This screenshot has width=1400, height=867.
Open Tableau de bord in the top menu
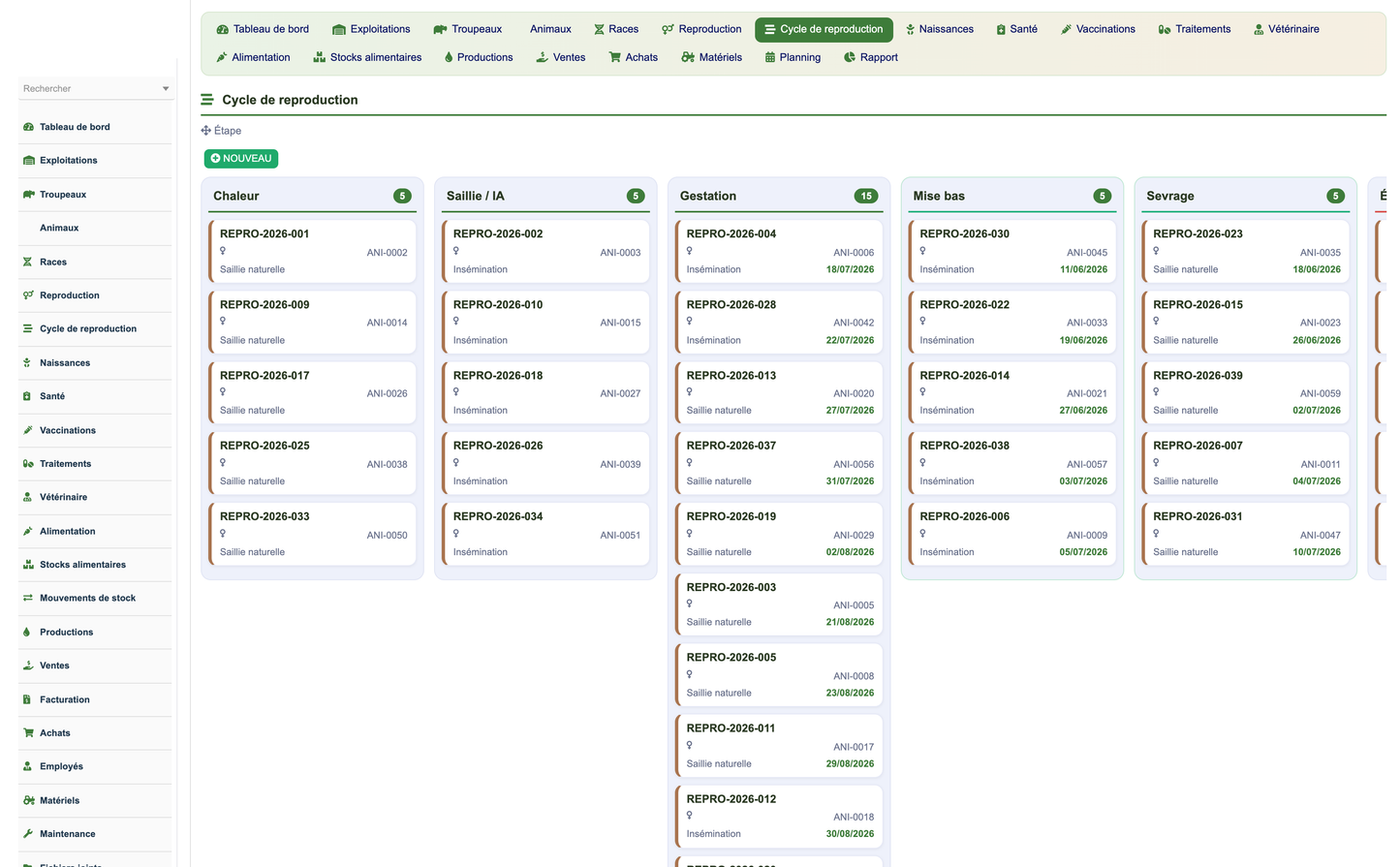click(263, 29)
